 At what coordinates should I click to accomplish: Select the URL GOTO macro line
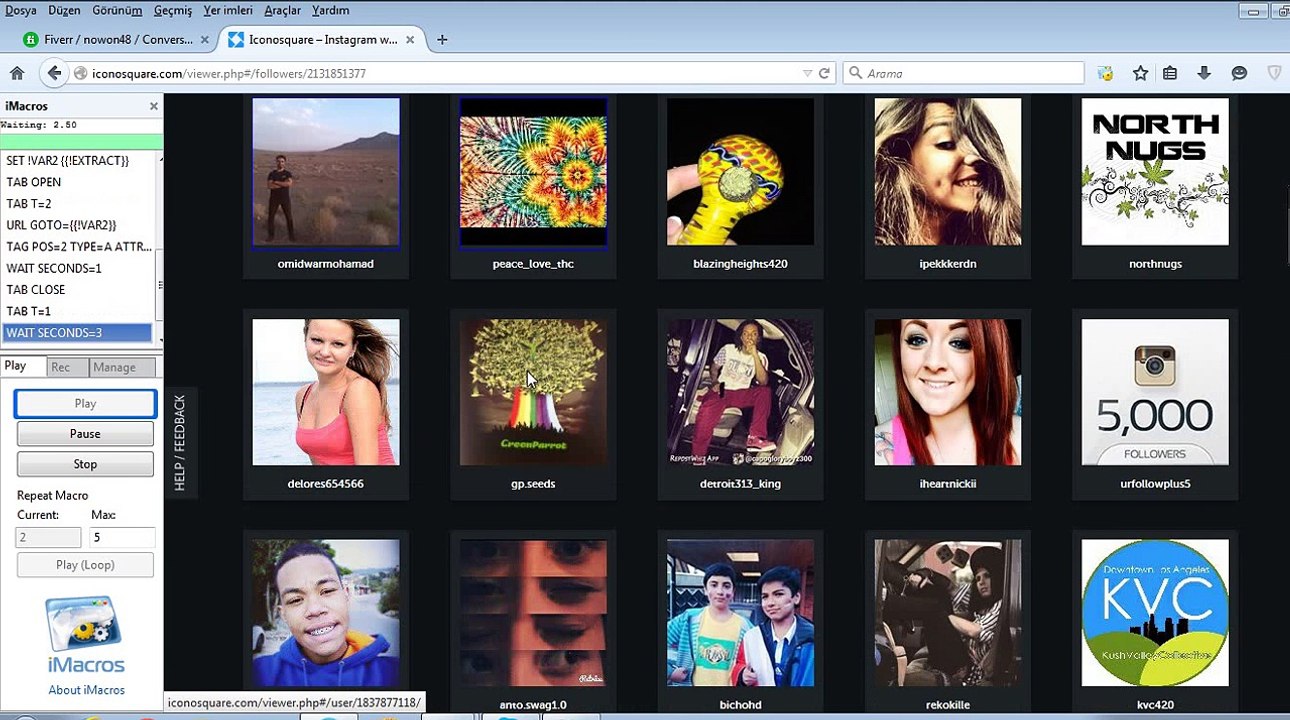click(x=78, y=225)
